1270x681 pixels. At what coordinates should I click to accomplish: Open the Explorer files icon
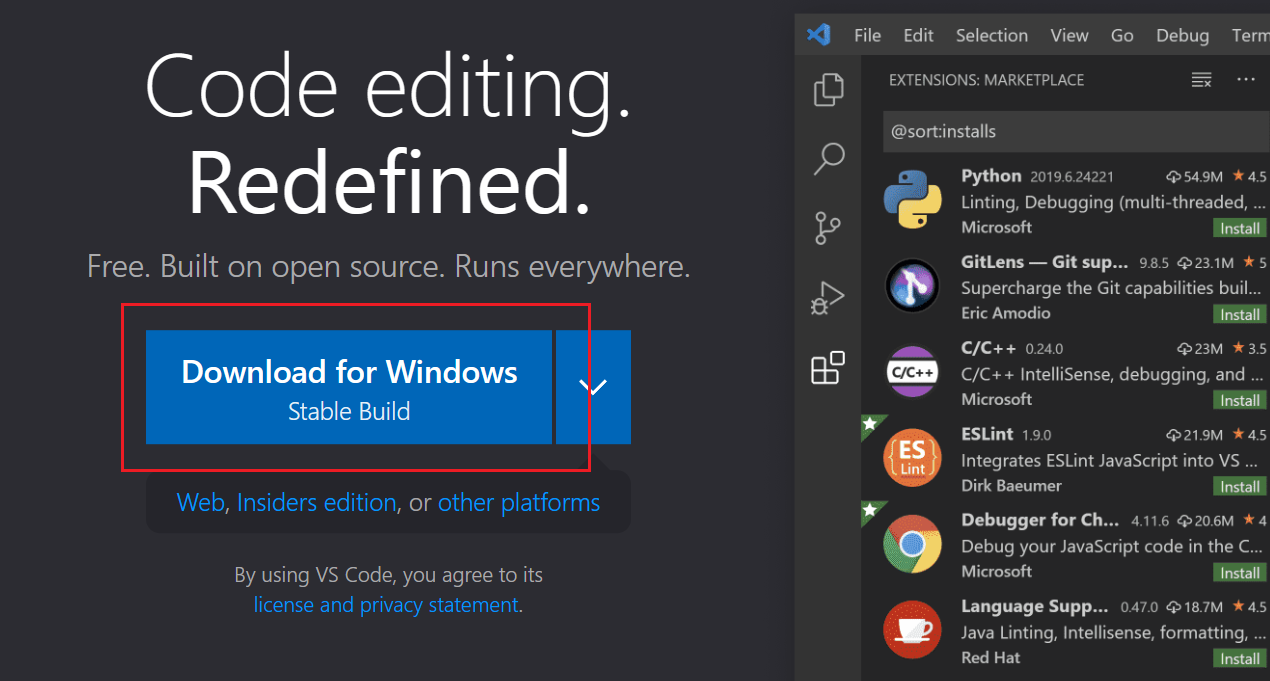point(829,89)
